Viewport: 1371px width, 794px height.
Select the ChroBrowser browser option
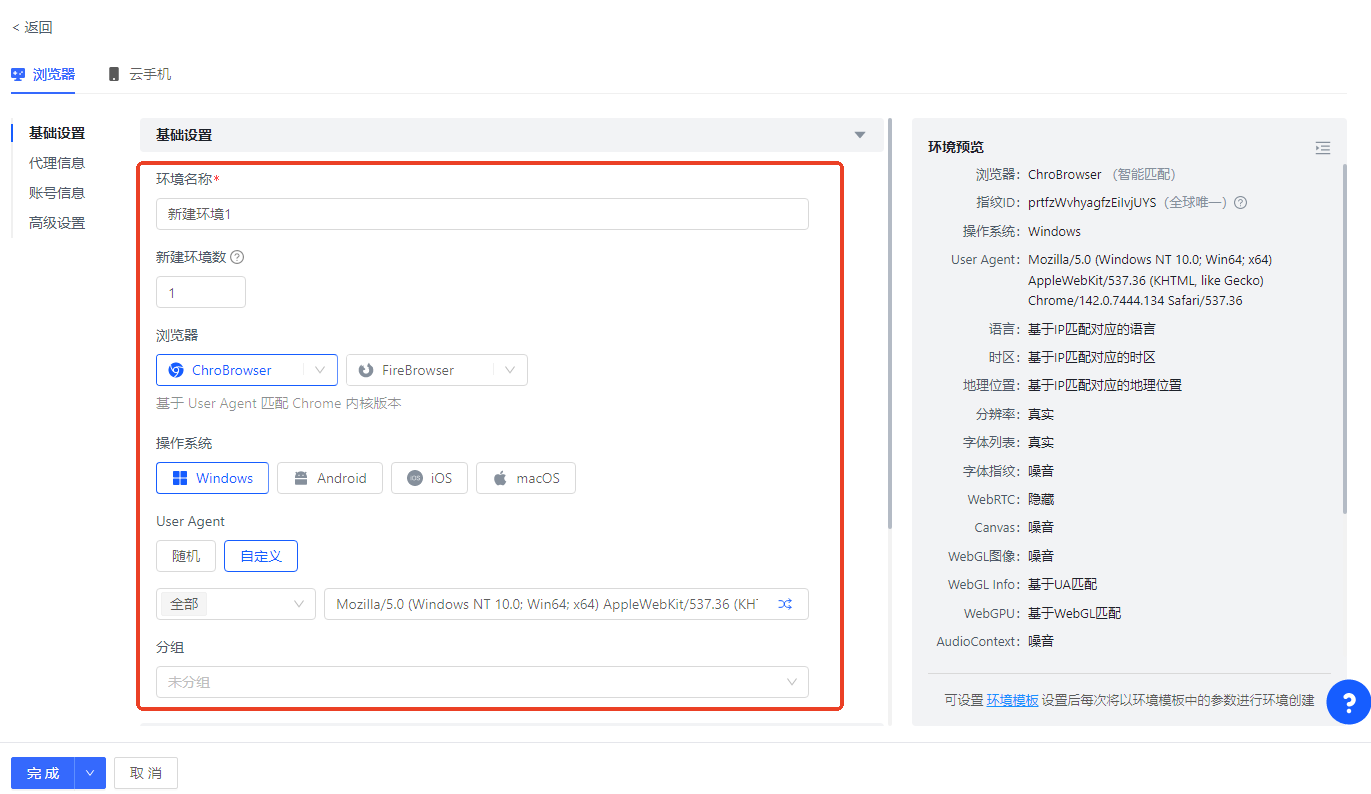[231, 370]
